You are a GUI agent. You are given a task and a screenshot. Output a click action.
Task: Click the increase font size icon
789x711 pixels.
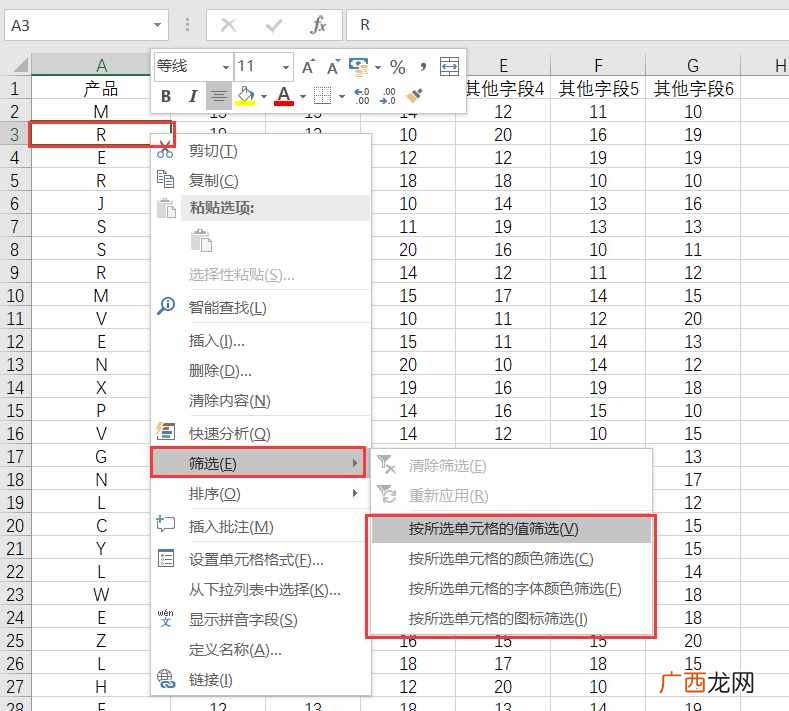point(308,67)
